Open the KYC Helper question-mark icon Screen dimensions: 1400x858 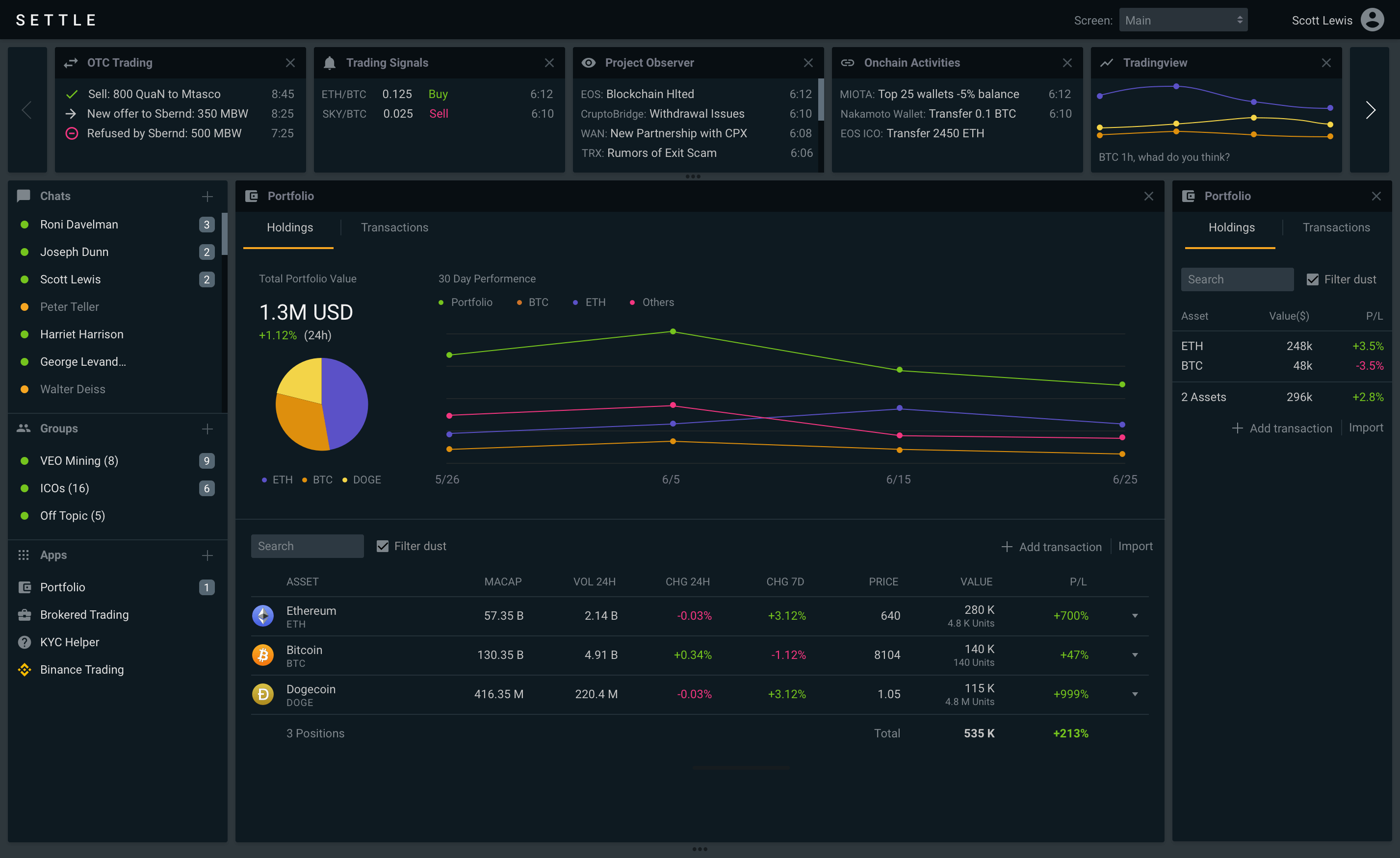coord(25,642)
